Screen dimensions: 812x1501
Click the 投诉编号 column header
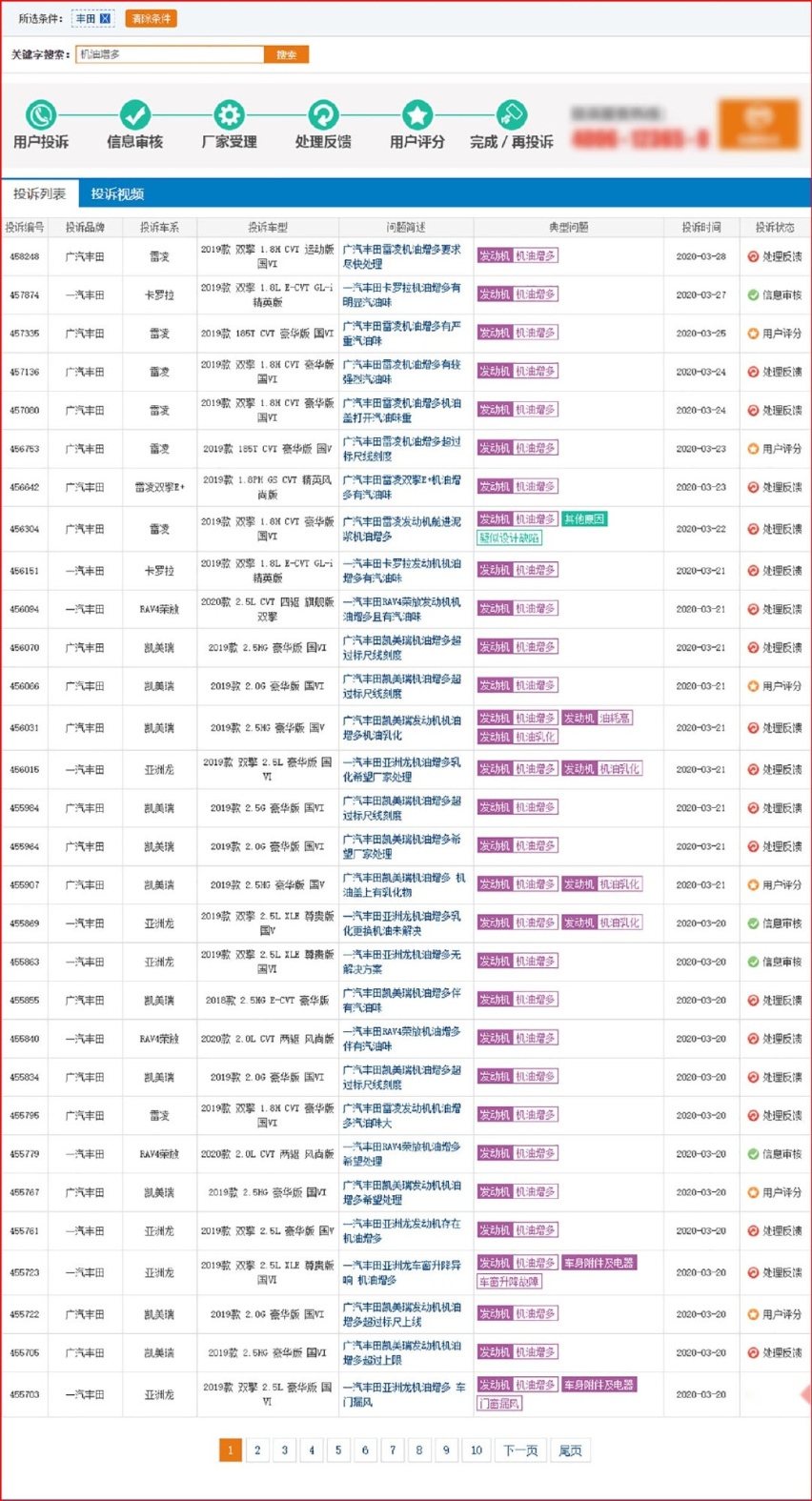pos(25,227)
